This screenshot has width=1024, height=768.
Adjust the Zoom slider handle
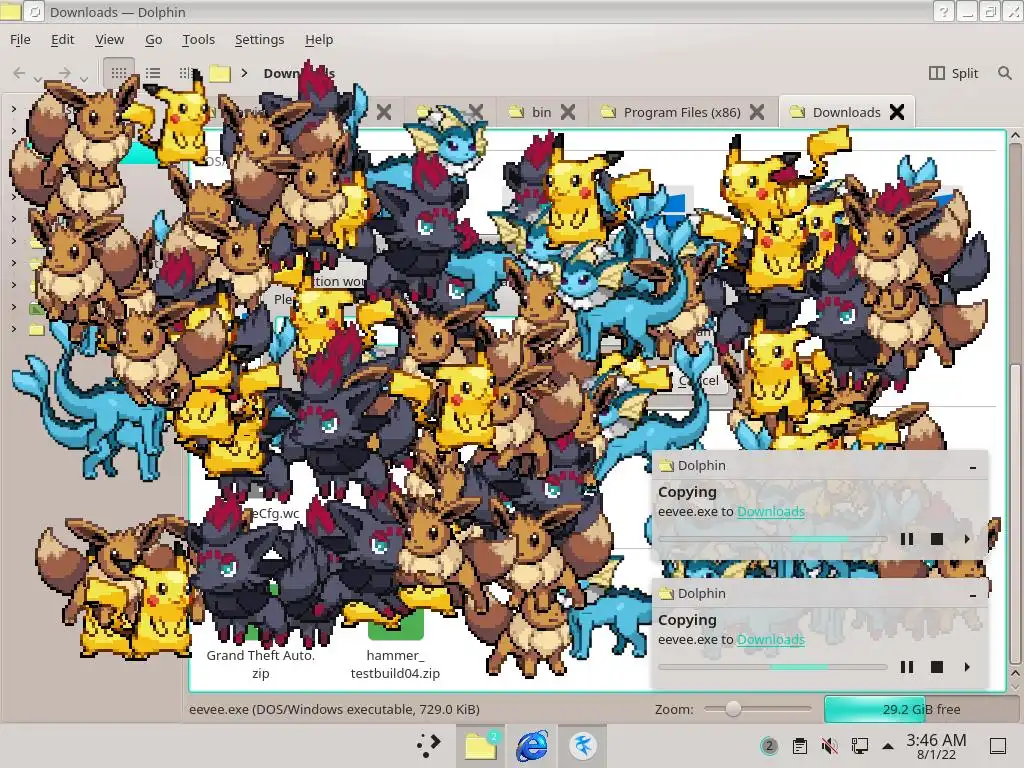pos(733,709)
